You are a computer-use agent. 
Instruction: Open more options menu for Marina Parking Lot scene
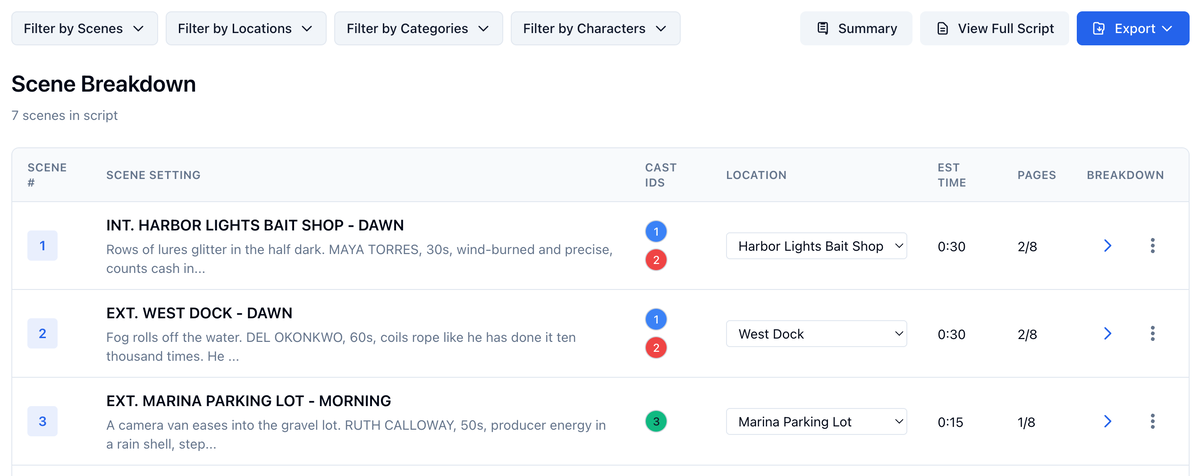pos(1153,422)
